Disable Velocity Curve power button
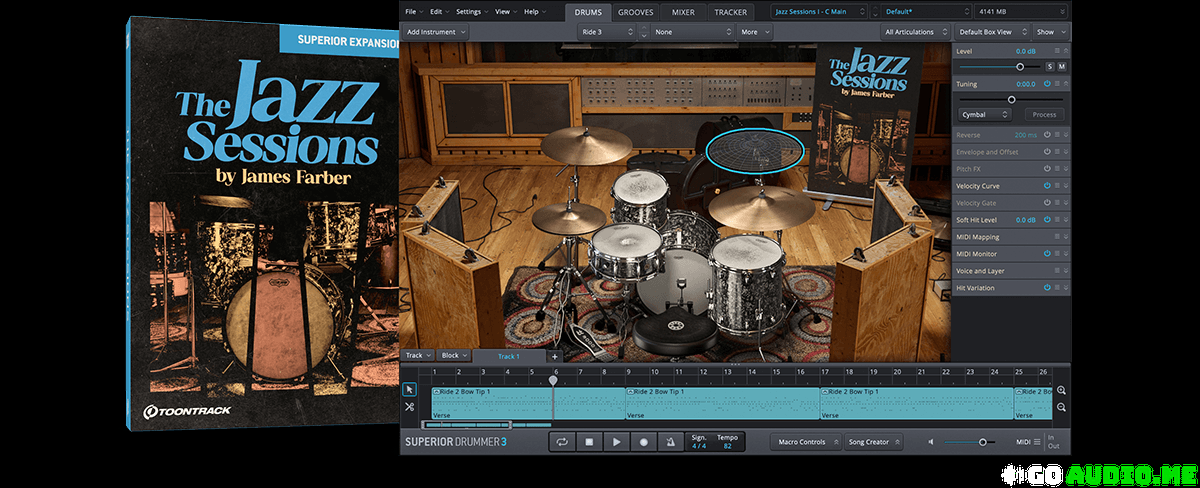This screenshot has width=1200, height=488. (x=1047, y=186)
